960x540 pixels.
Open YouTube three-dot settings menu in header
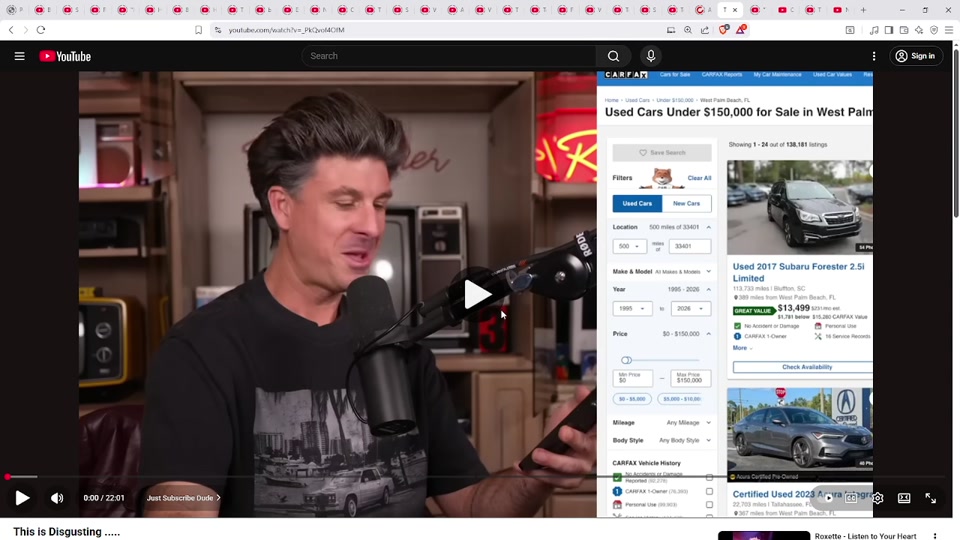tap(874, 56)
